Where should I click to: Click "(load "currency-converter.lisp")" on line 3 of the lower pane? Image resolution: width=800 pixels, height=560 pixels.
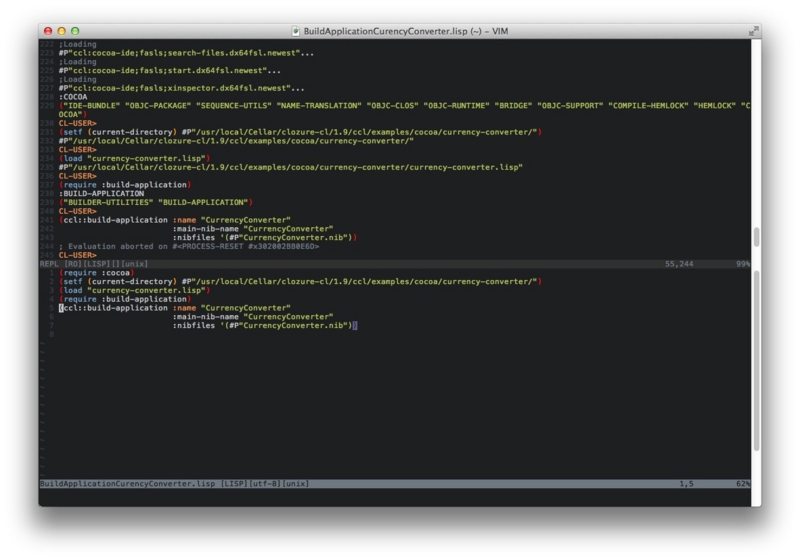(135, 290)
